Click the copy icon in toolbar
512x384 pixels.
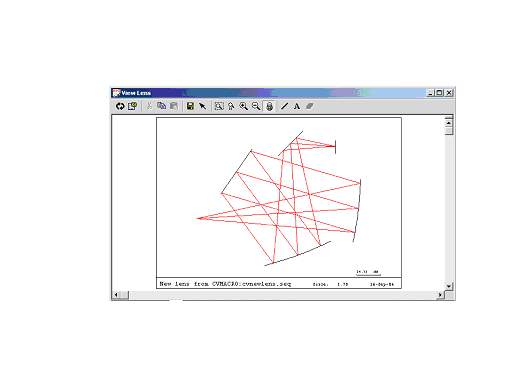click(162, 106)
